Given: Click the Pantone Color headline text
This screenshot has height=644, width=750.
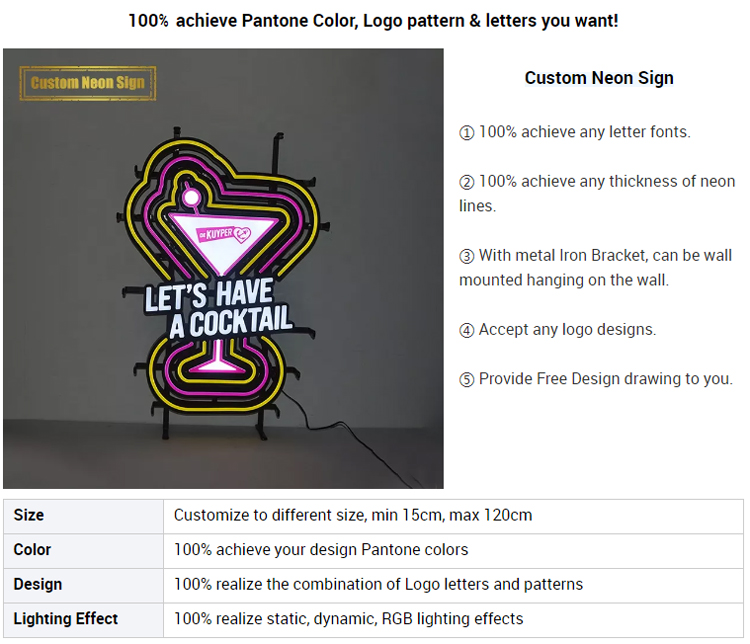Looking at the screenshot, I should [373, 21].
